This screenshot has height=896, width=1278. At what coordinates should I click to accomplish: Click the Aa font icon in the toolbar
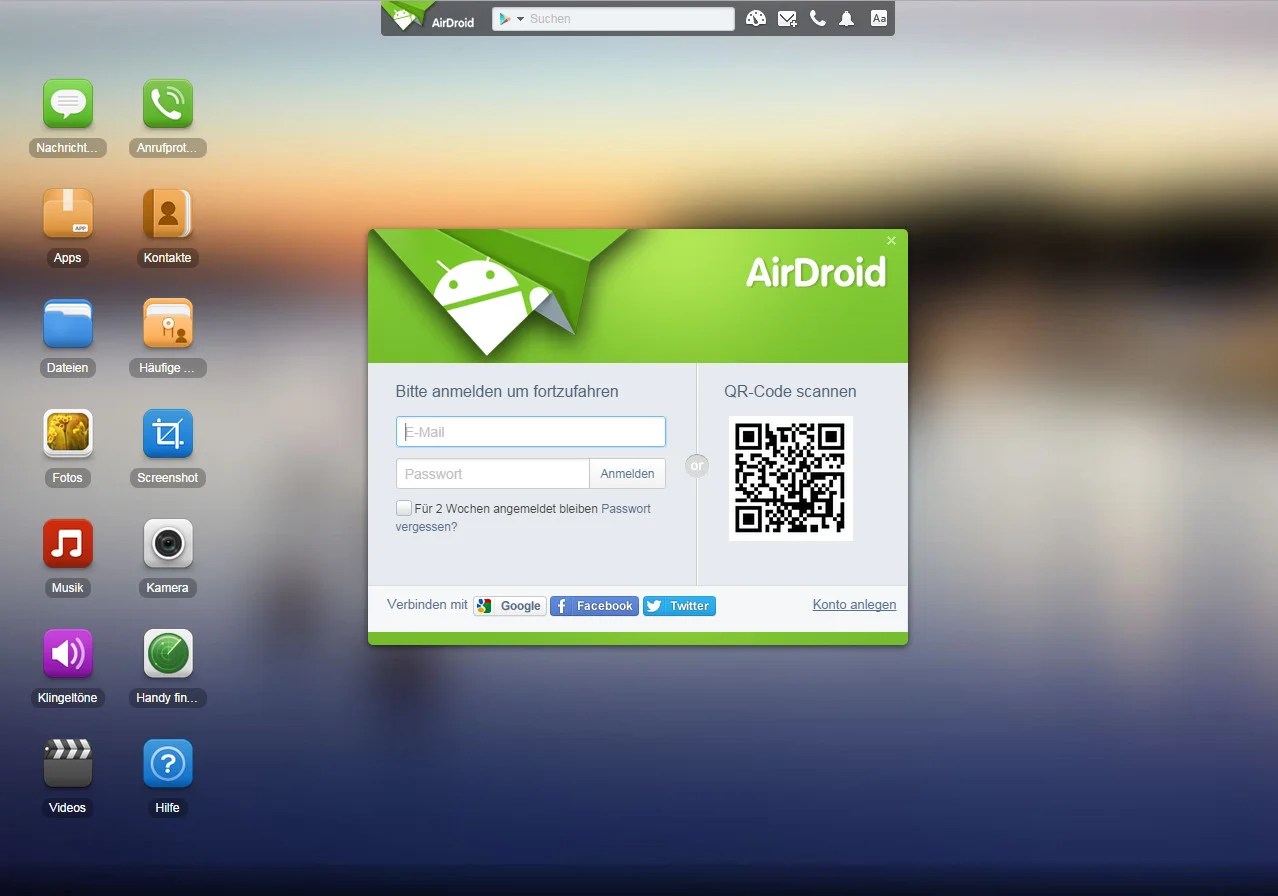(x=878, y=18)
